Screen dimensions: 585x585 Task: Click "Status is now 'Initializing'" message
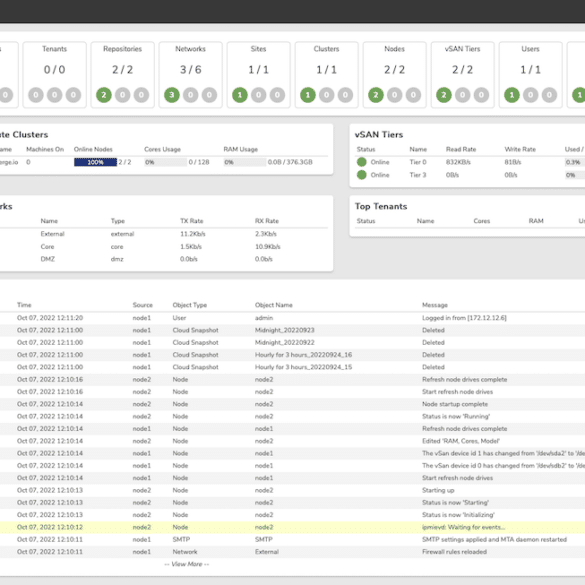(x=458, y=515)
